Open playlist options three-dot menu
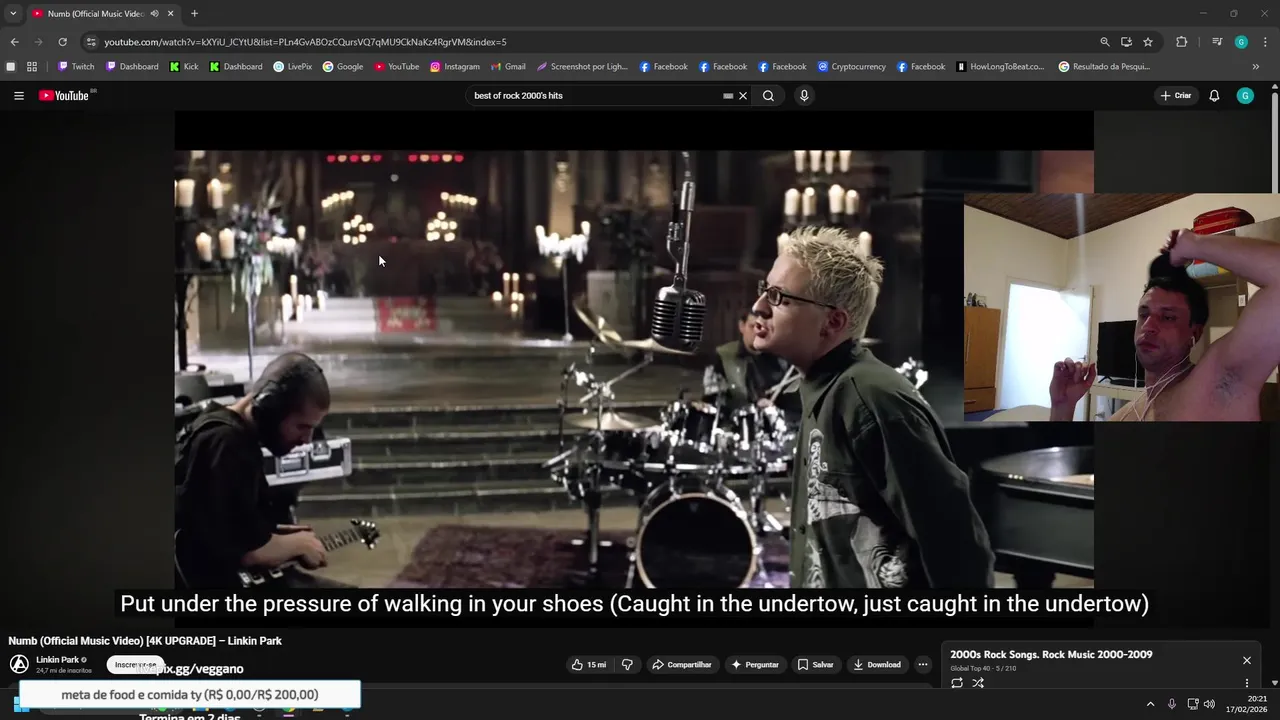The image size is (1280, 720). coord(1247,683)
